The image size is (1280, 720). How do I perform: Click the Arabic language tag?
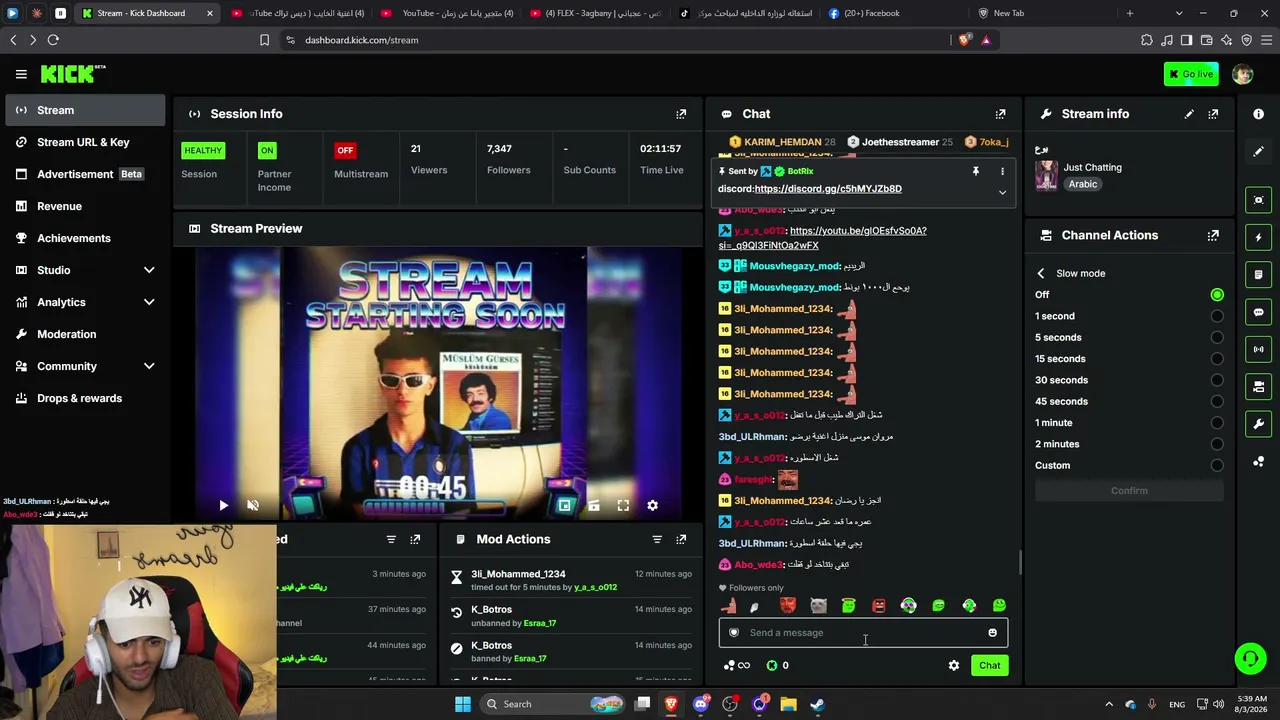pos(1082,185)
